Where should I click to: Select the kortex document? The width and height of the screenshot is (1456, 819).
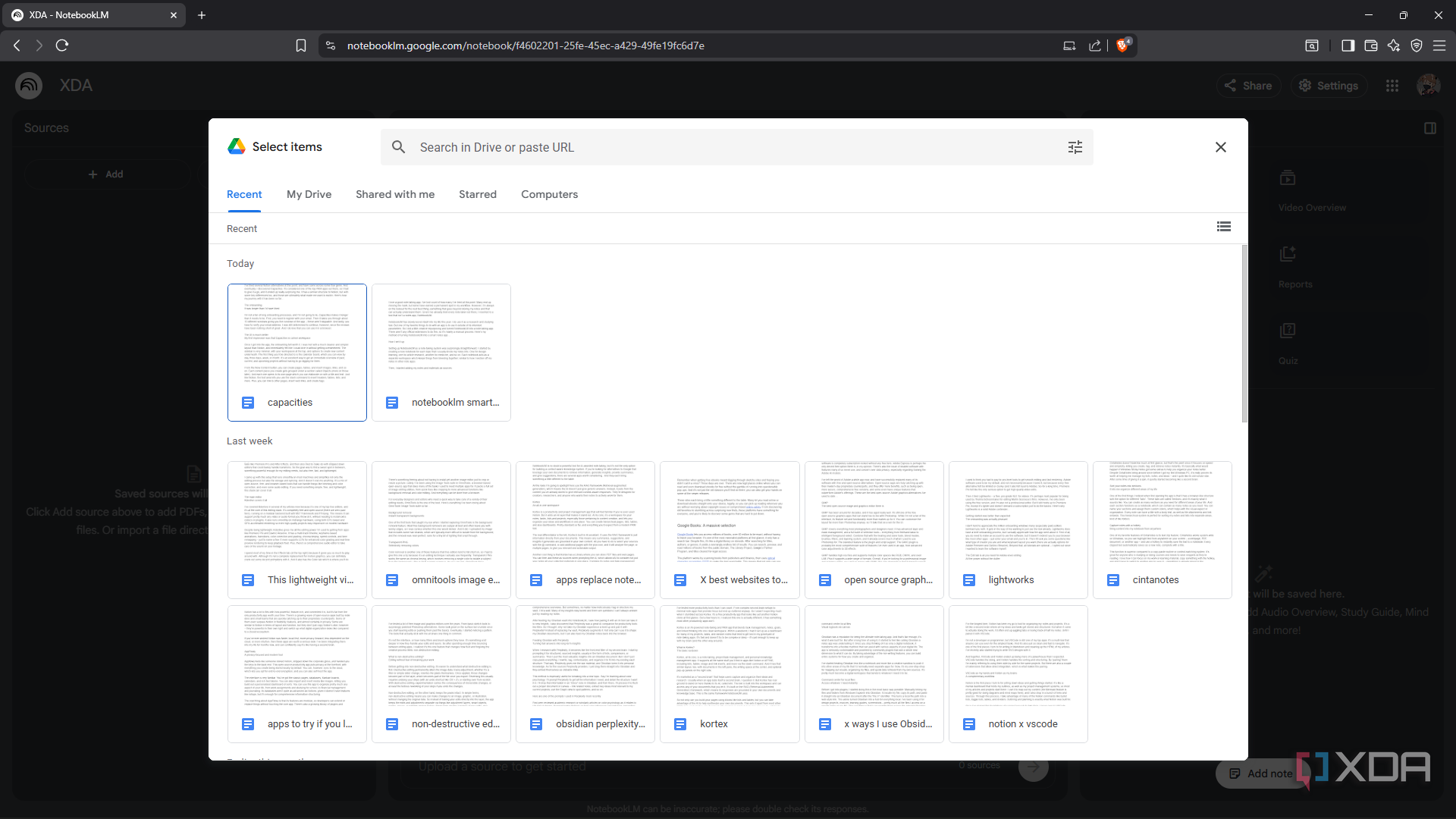730,674
